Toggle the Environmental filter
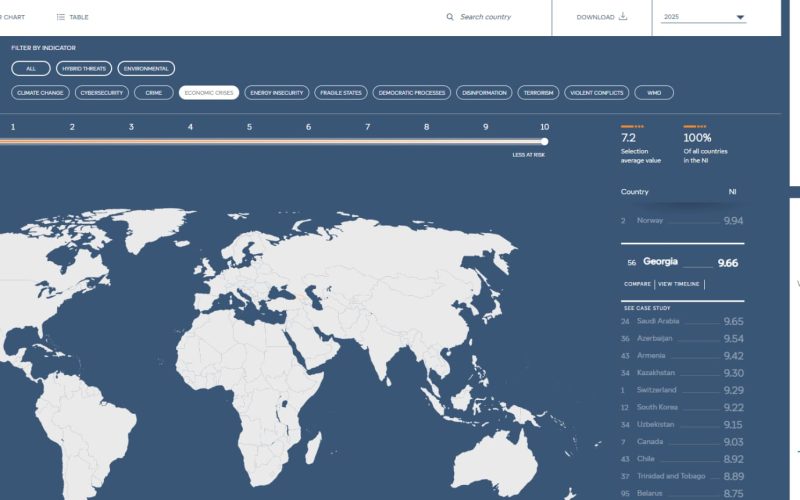 pyautogui.click(x=146, y=68)
